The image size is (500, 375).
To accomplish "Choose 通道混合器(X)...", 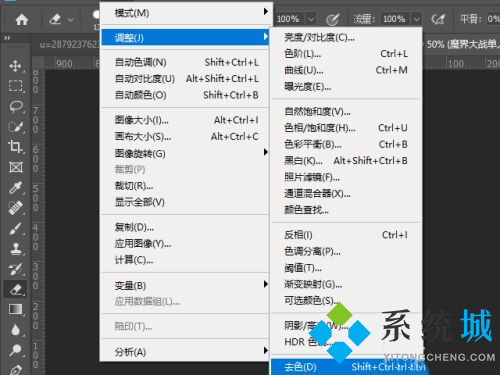I will coord(346,194).
